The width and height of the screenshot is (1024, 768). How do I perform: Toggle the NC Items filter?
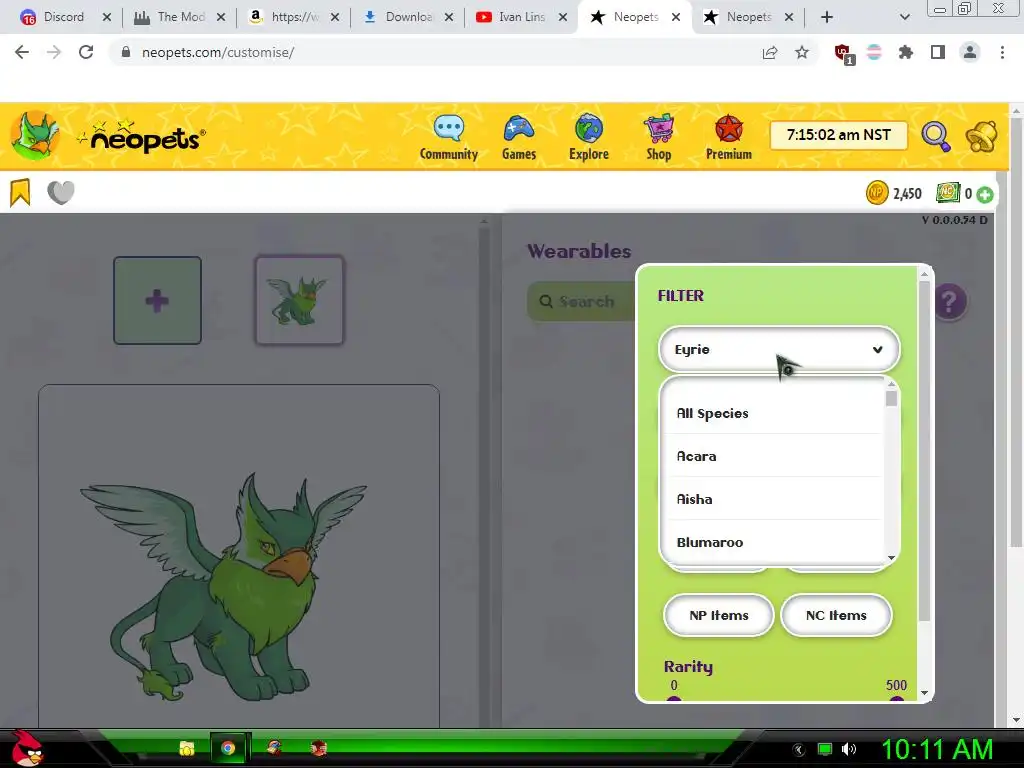[x=836, y=615]
